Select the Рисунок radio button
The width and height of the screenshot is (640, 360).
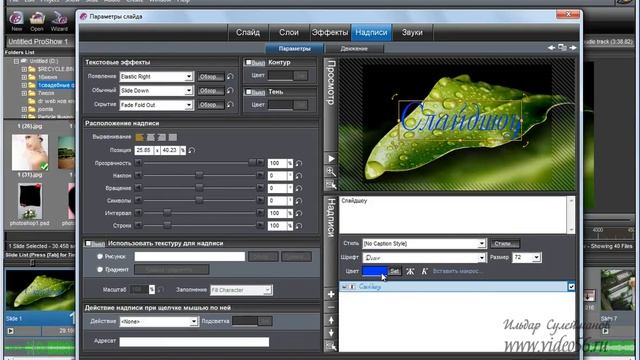[100, 257]
